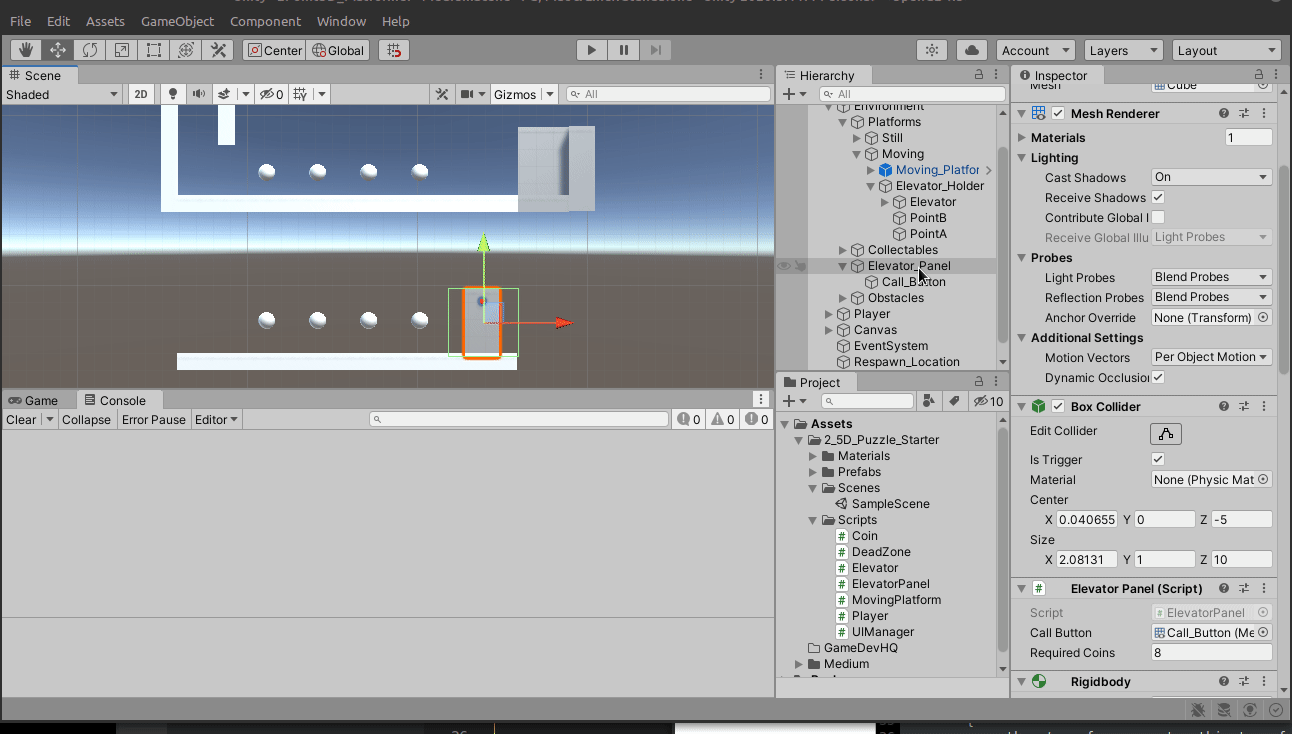Click the Clear console button
The height and width of the screenshot is (734, 1292).
point(21,419)
